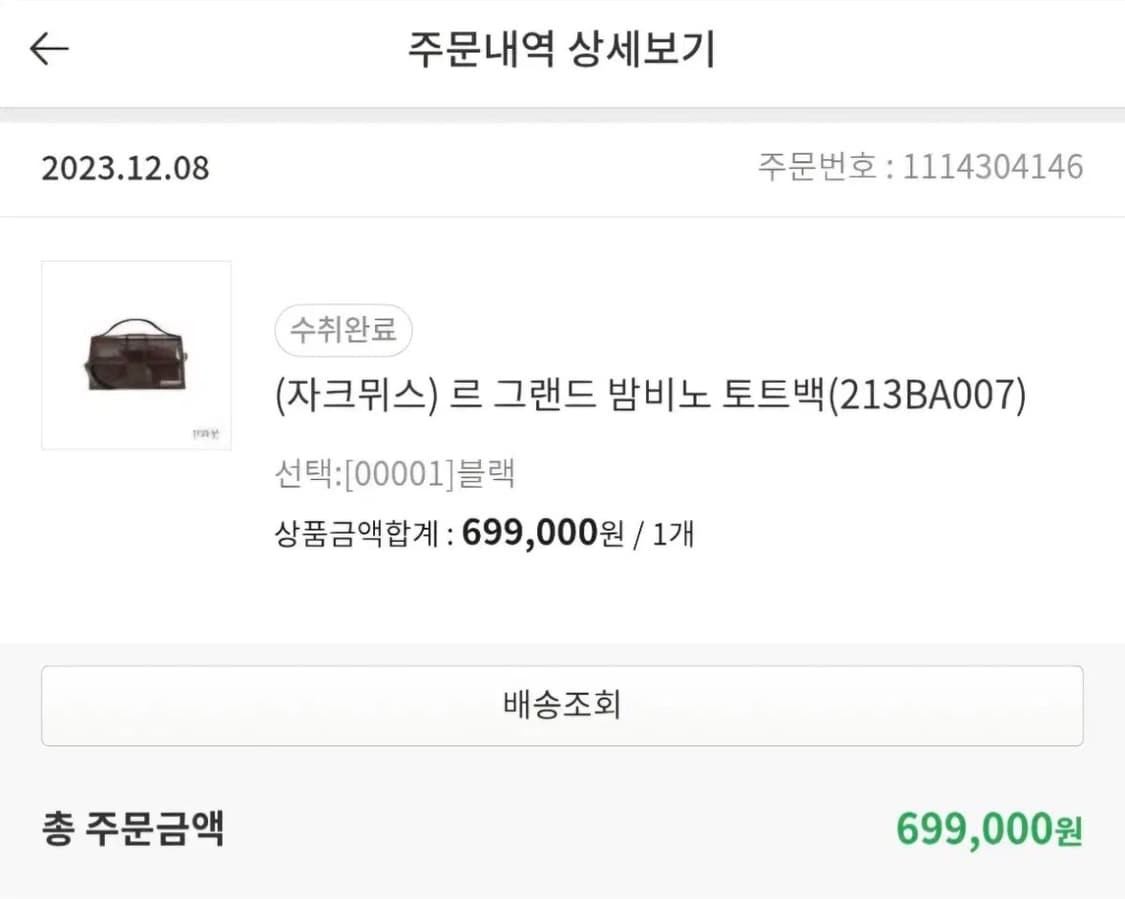The height and width of the screenshot is (899, 1125).
Task: Select the option text 선택:[00001]블랙
Action: pos(395,474)
